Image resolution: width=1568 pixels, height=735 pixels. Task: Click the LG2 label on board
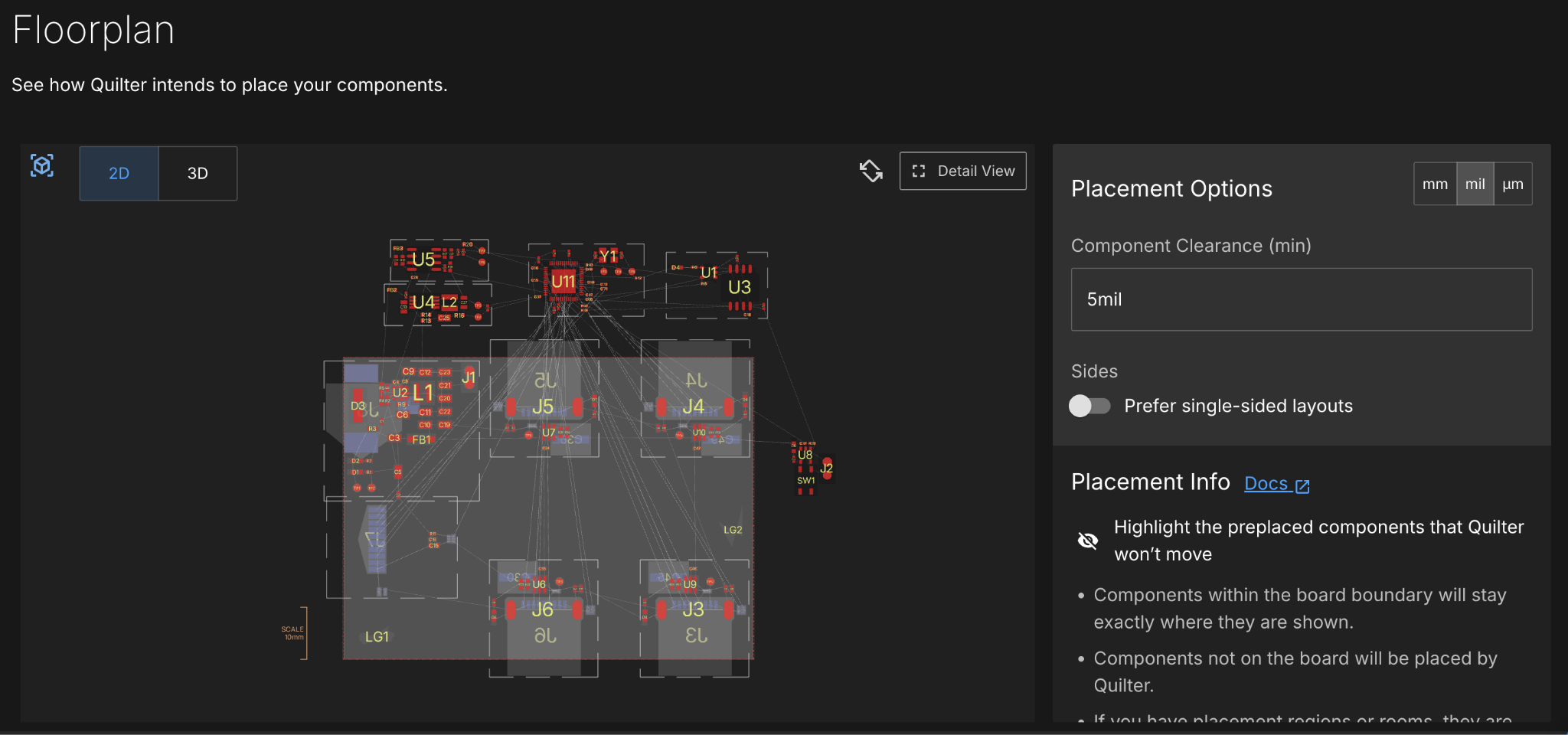(x=733, y=530)
